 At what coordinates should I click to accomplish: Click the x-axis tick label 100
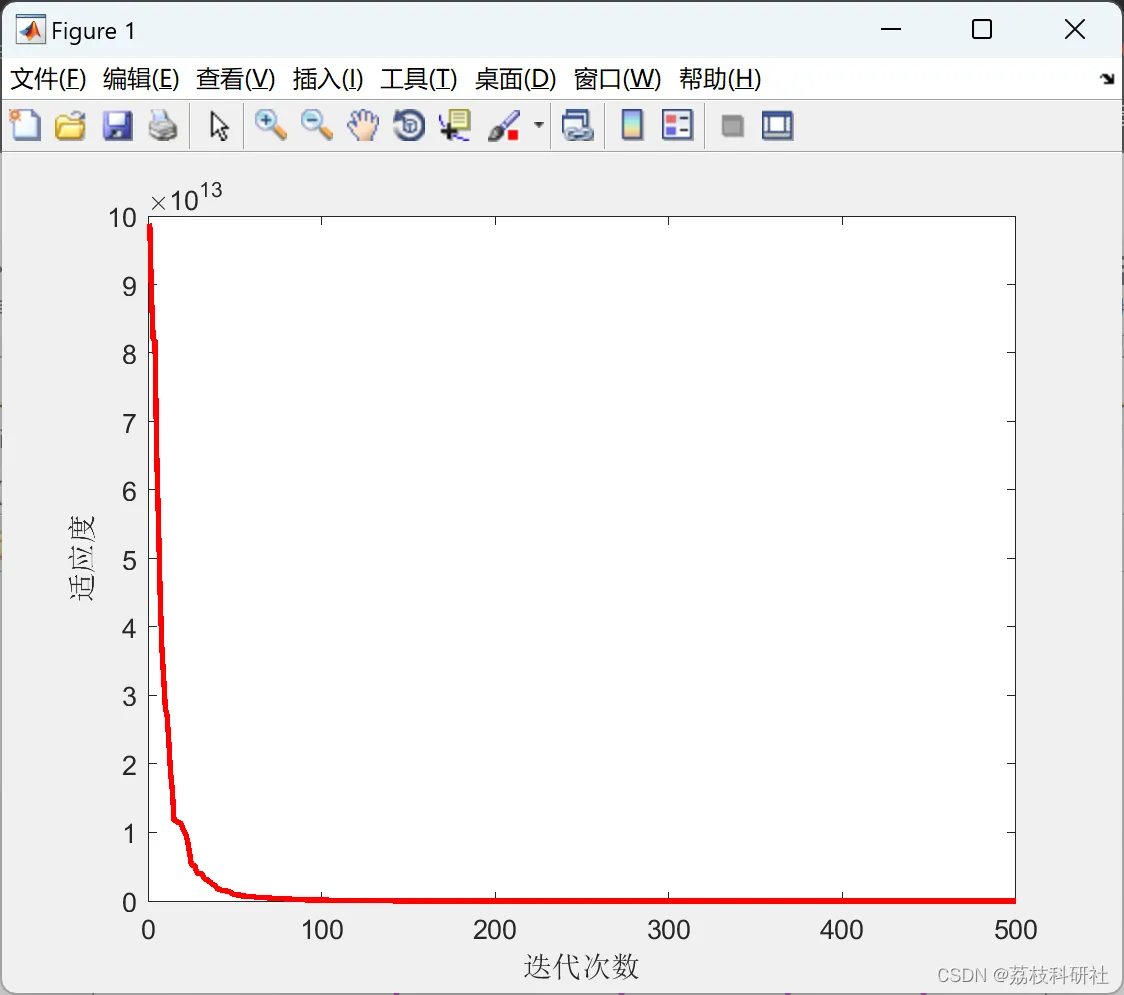322,930
